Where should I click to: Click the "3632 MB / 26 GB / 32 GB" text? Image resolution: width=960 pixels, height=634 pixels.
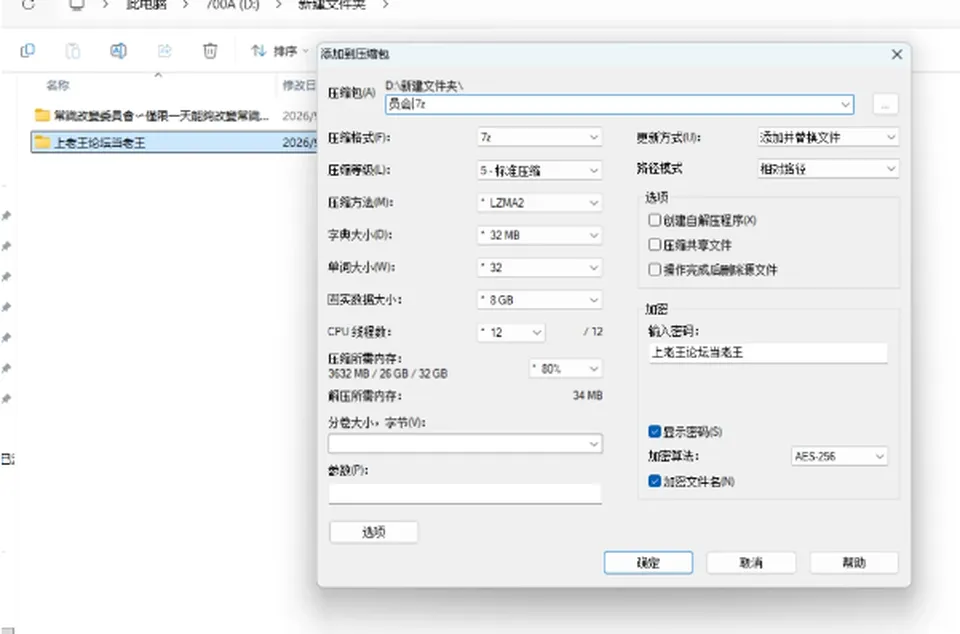pos(388,373)
